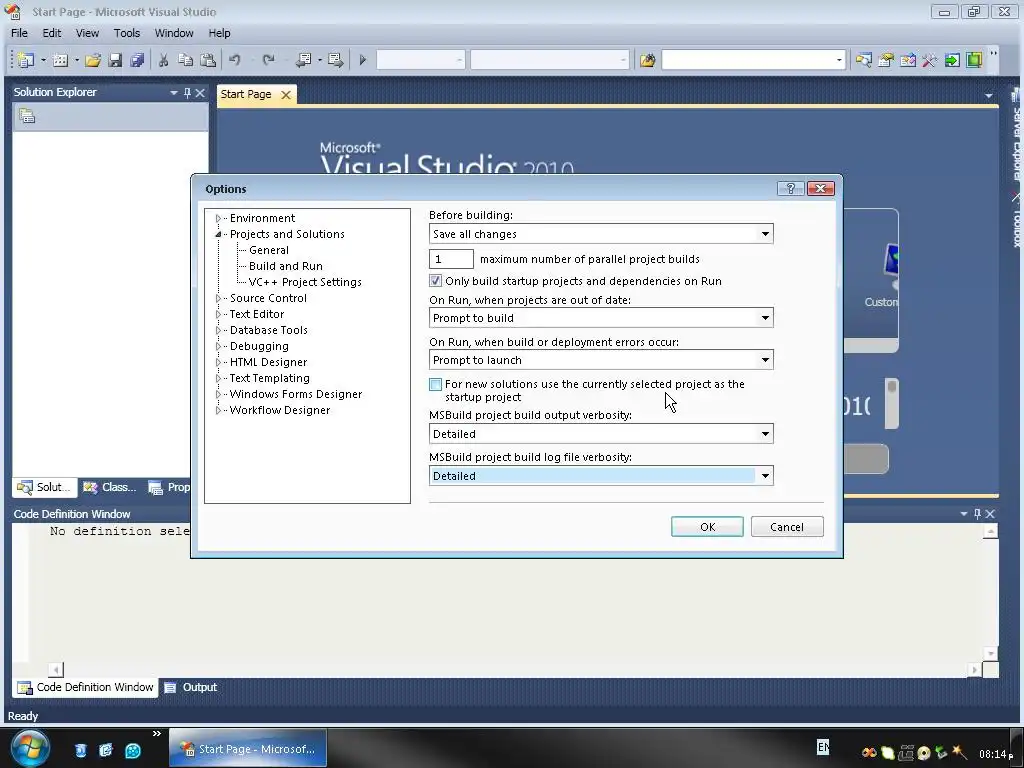Open the View menu
1024x768 pixels.
pos(87,33)
